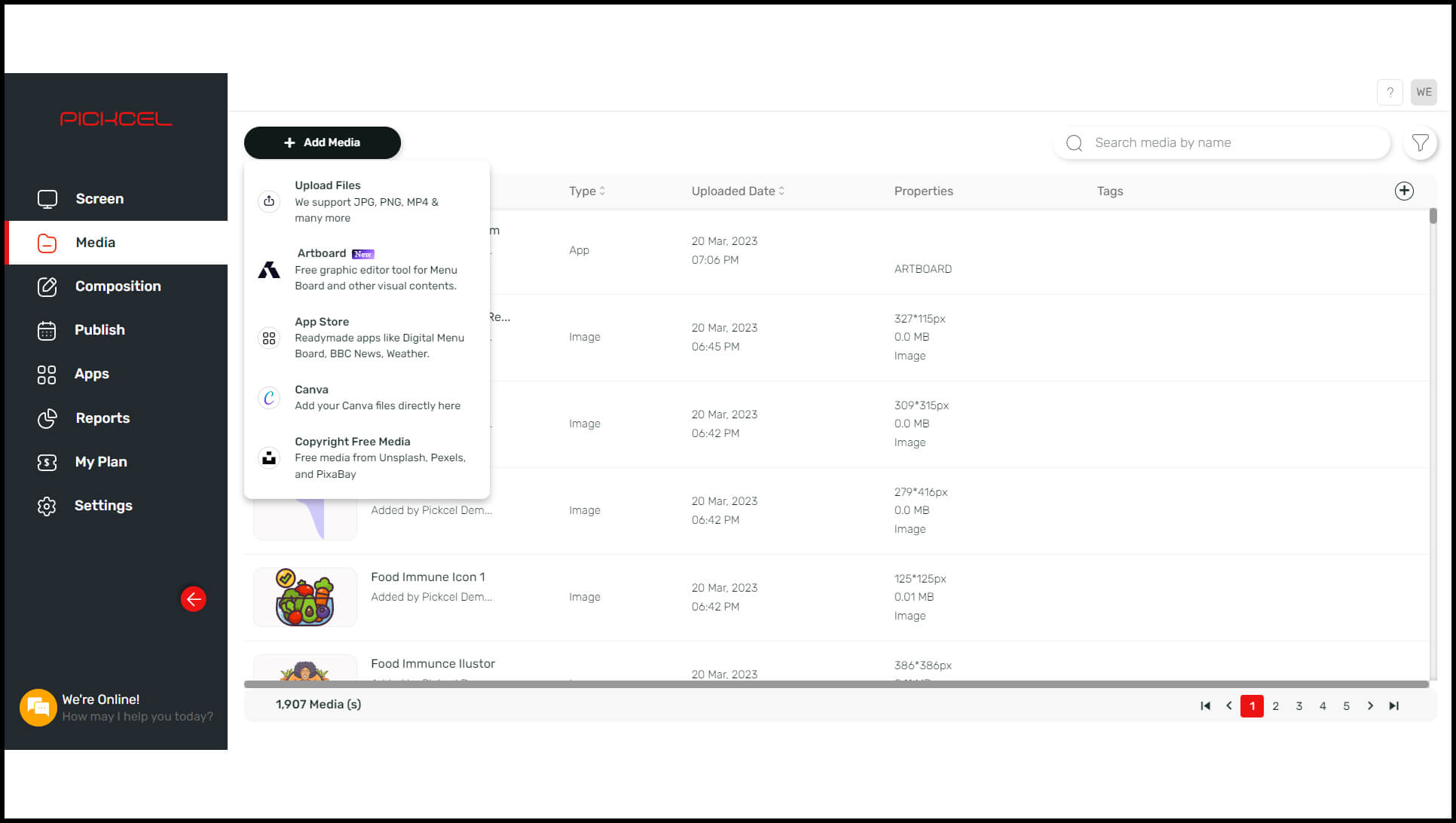
Task: Select the App Store option
Action: pyautogui.click(x=367, y=337)
